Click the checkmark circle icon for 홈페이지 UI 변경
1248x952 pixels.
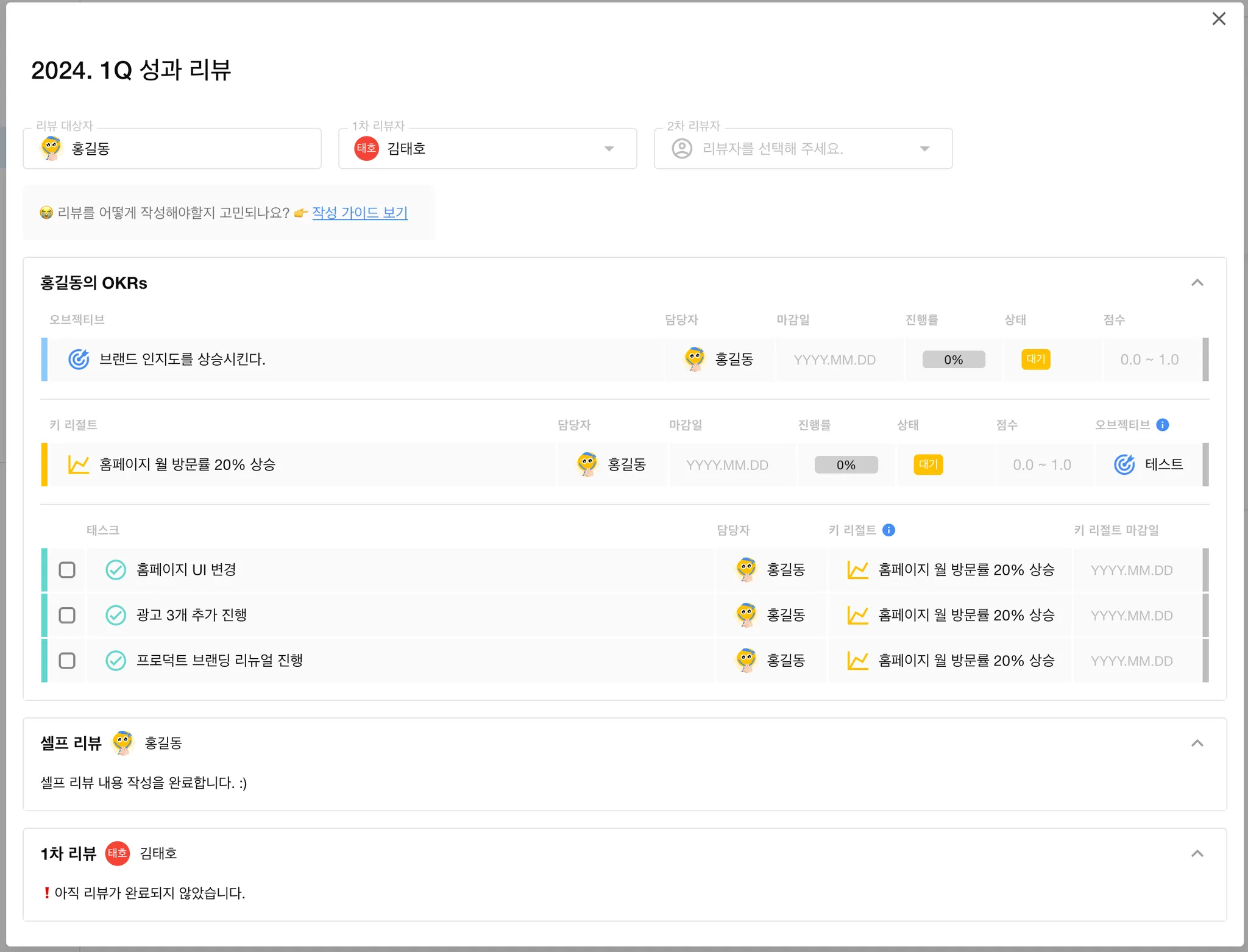(116, 570)
